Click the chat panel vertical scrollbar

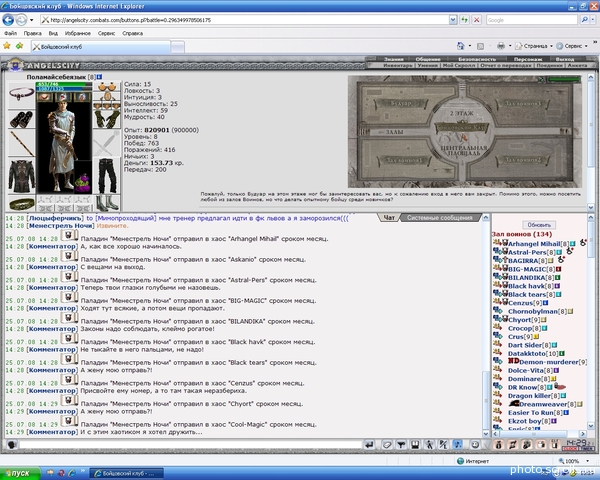point(486,325)
